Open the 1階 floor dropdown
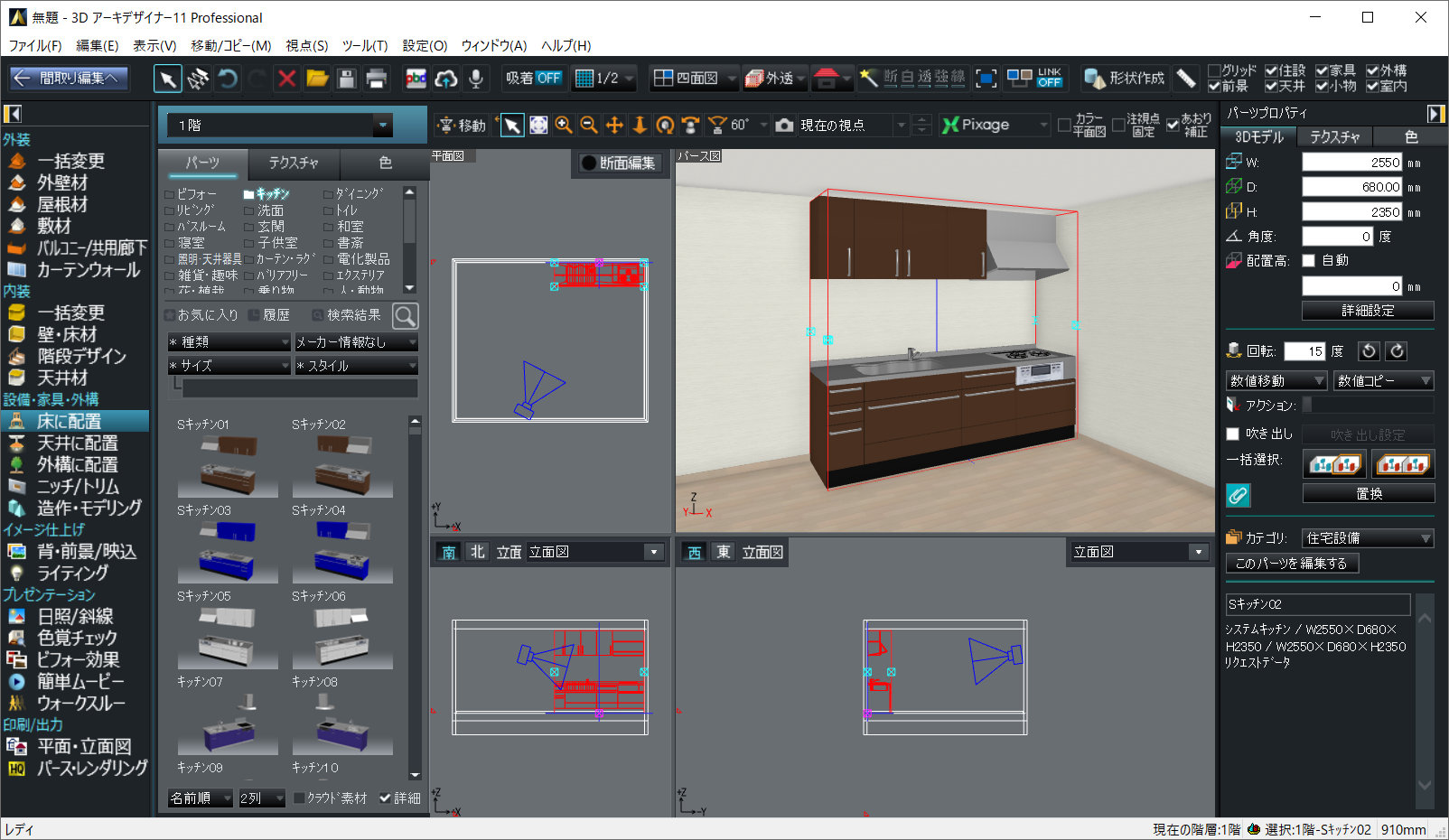 point(383,126)
